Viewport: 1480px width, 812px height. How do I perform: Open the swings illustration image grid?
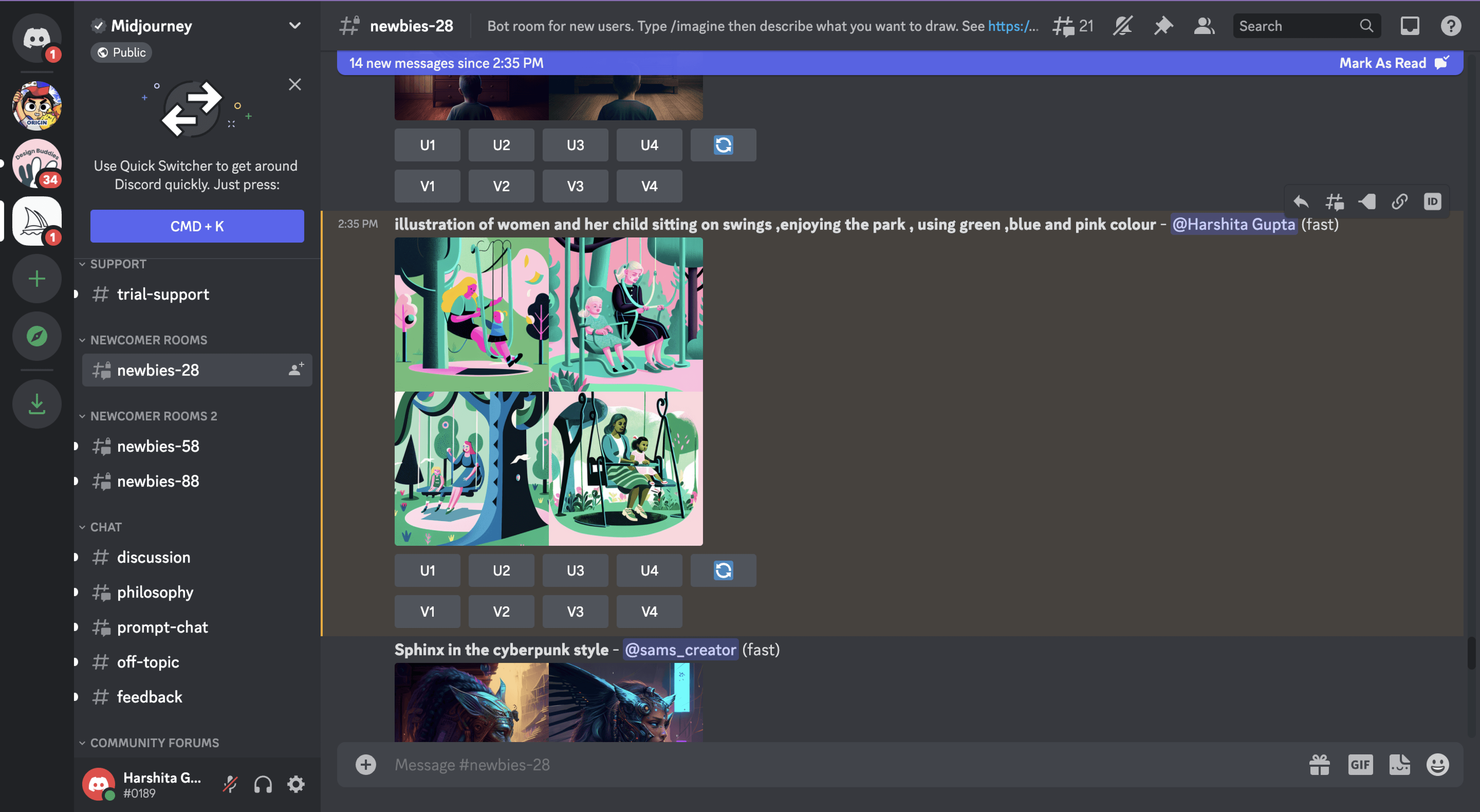549,391
